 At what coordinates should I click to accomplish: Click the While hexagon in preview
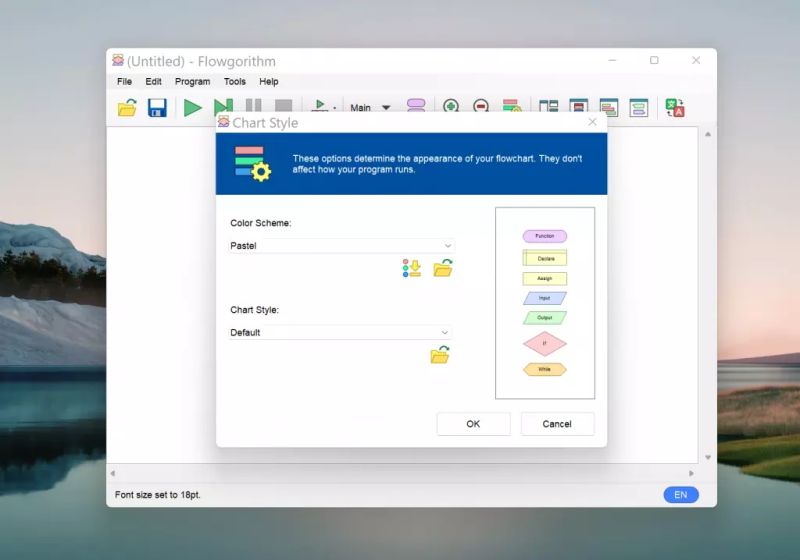[x=544, y=369]
